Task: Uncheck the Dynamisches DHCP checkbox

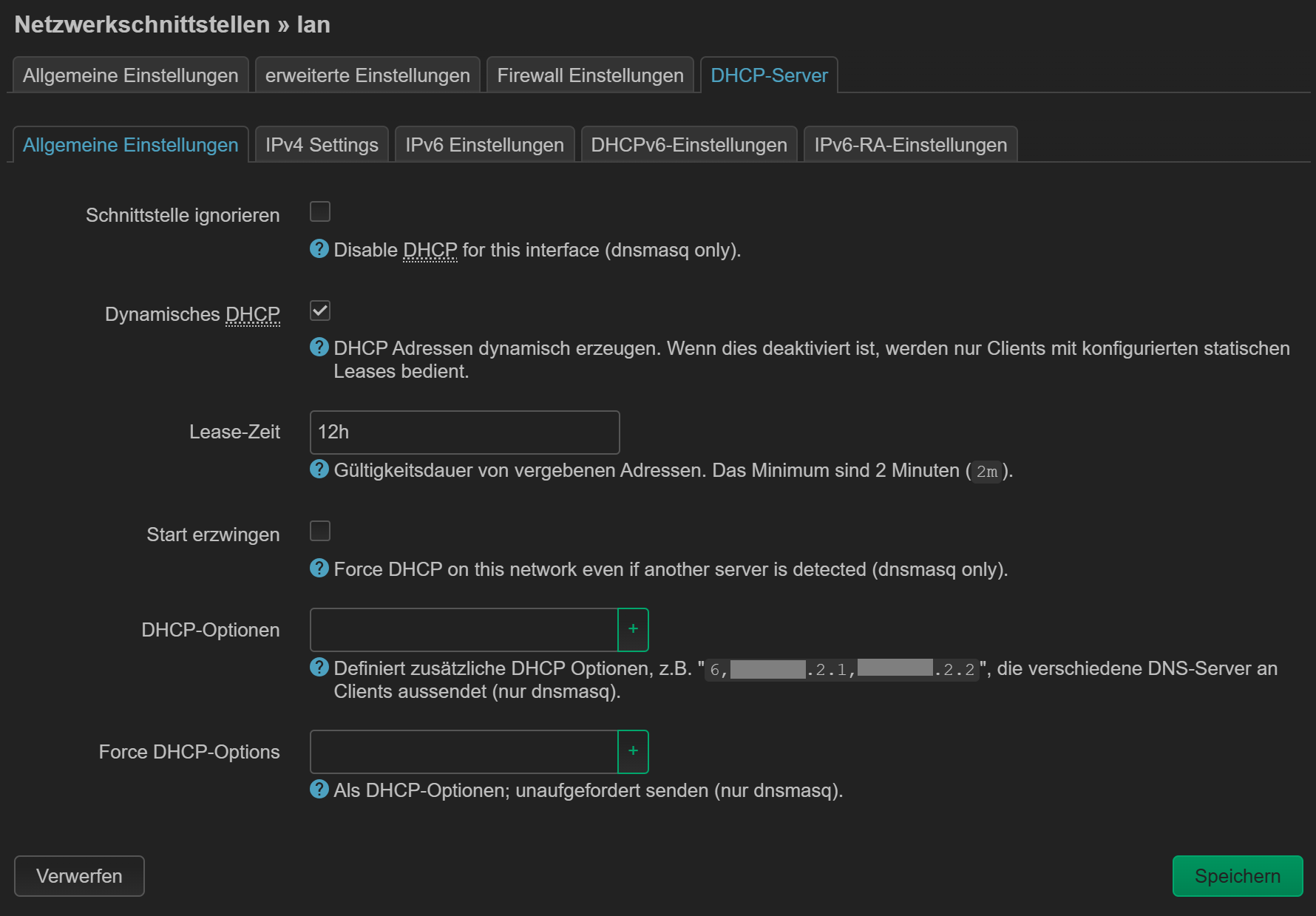Action: click(x=320, y=311)
